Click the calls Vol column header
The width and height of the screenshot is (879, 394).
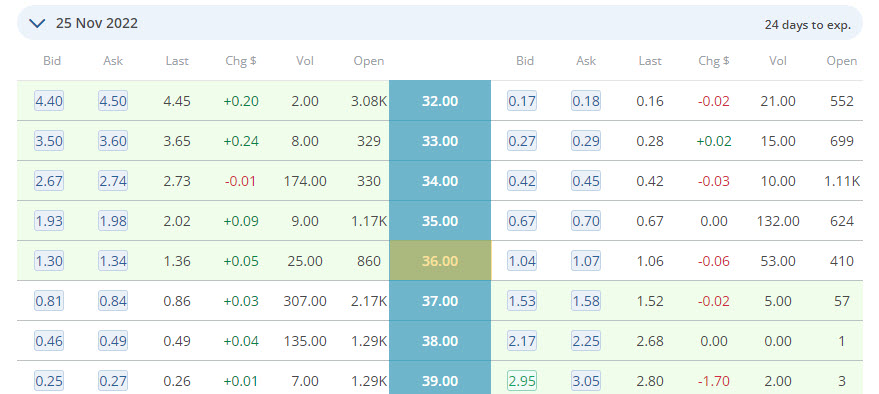pos(305,61)
